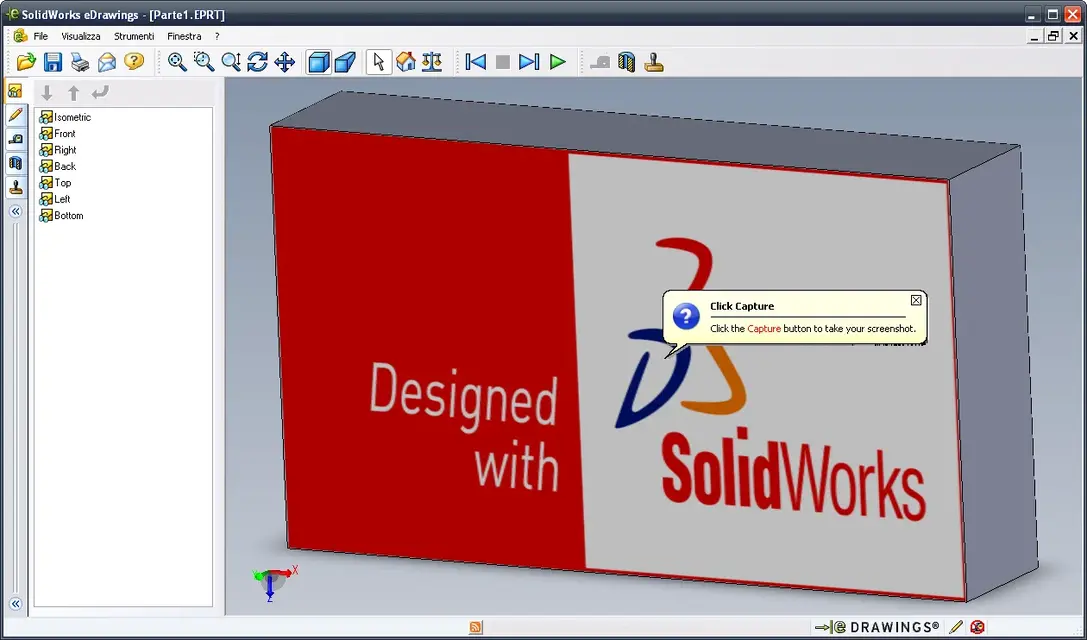Click the grey up arrow above view list
The image size is (1087, 640).
[x=73, y=92]
